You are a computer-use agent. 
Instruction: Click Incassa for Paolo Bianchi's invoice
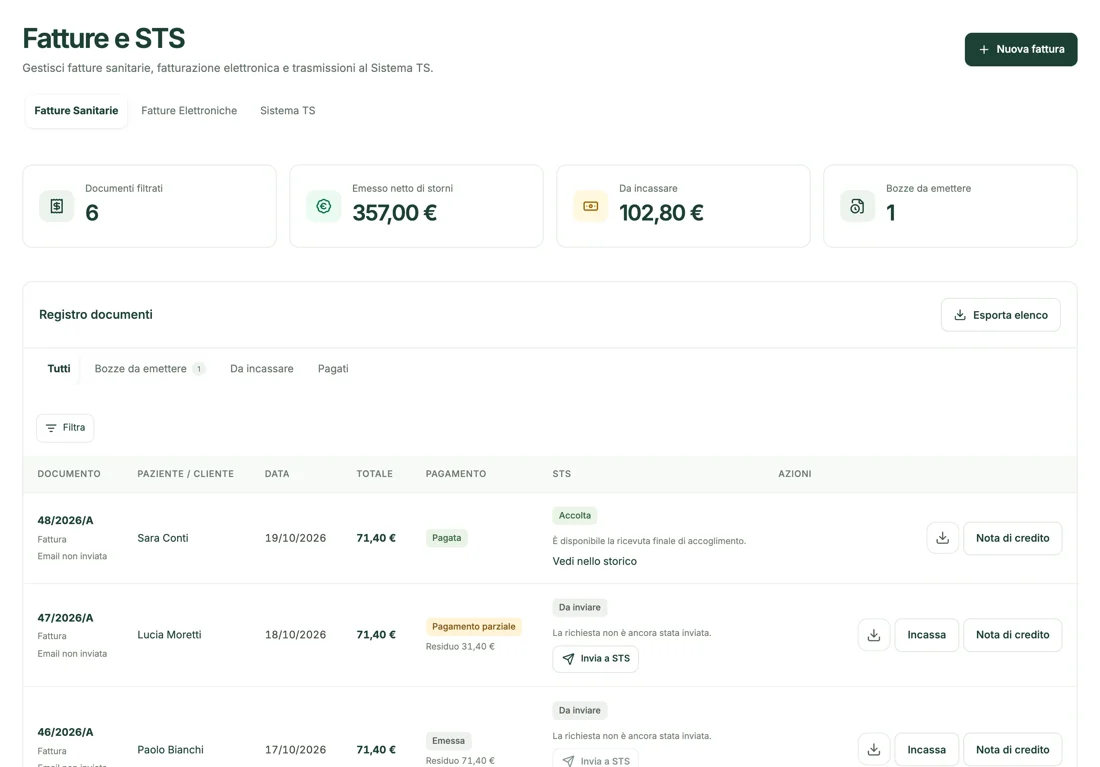[926, 749]
